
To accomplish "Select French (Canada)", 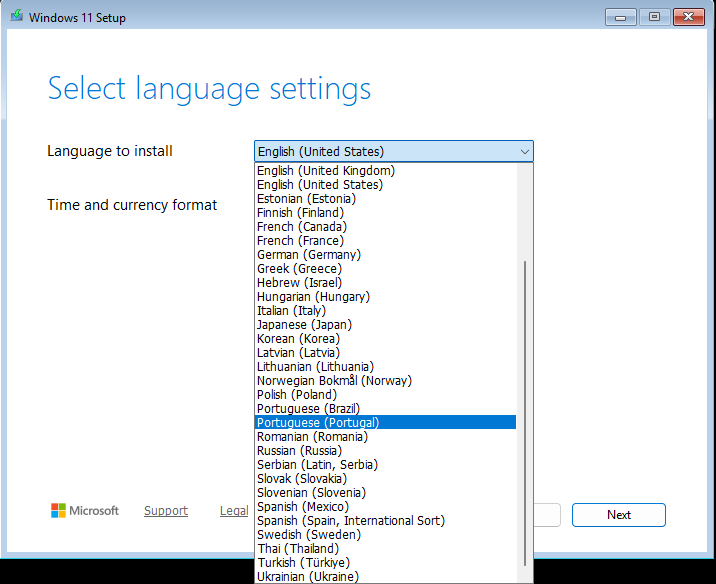I will click(385, 226).
